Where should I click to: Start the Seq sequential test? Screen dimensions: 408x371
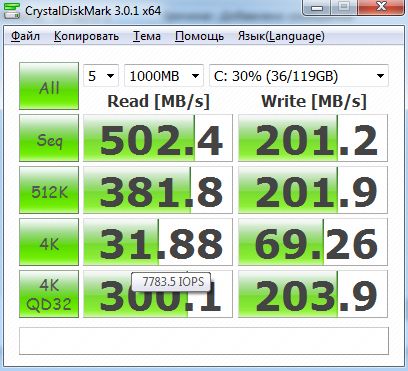point(49,138)
